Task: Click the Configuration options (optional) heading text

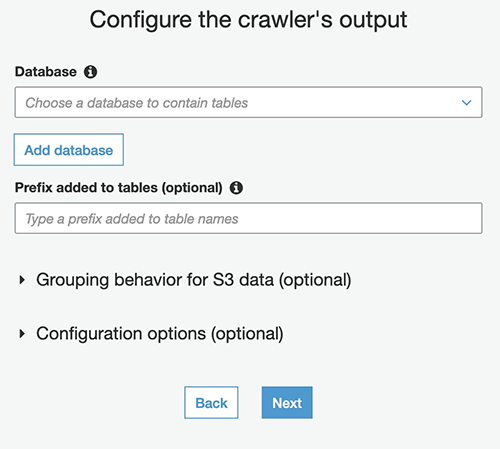Action: (x=160, y=334)
